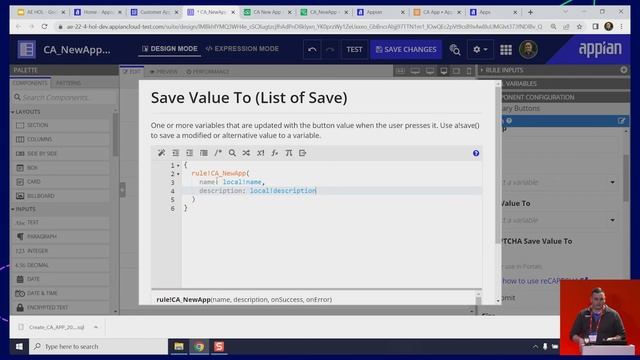Click the interface object icon beside CA_NewApp
The width and height of the screenshot is (640, 360).
[x=27, y=49]
